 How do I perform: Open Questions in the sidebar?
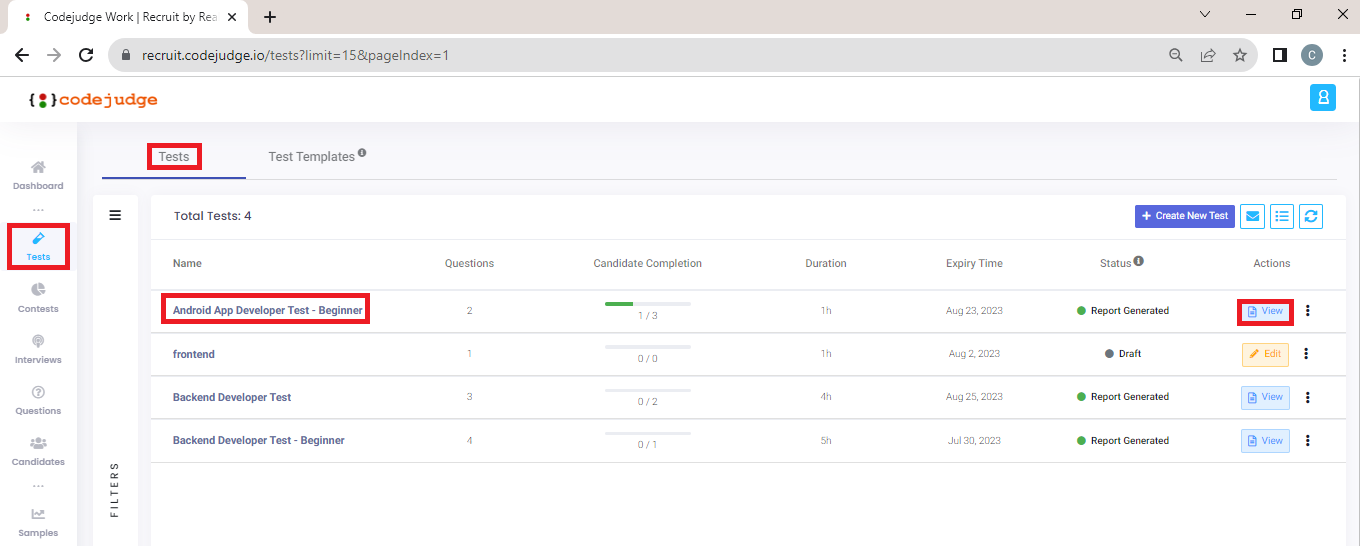tap(38, 400)
